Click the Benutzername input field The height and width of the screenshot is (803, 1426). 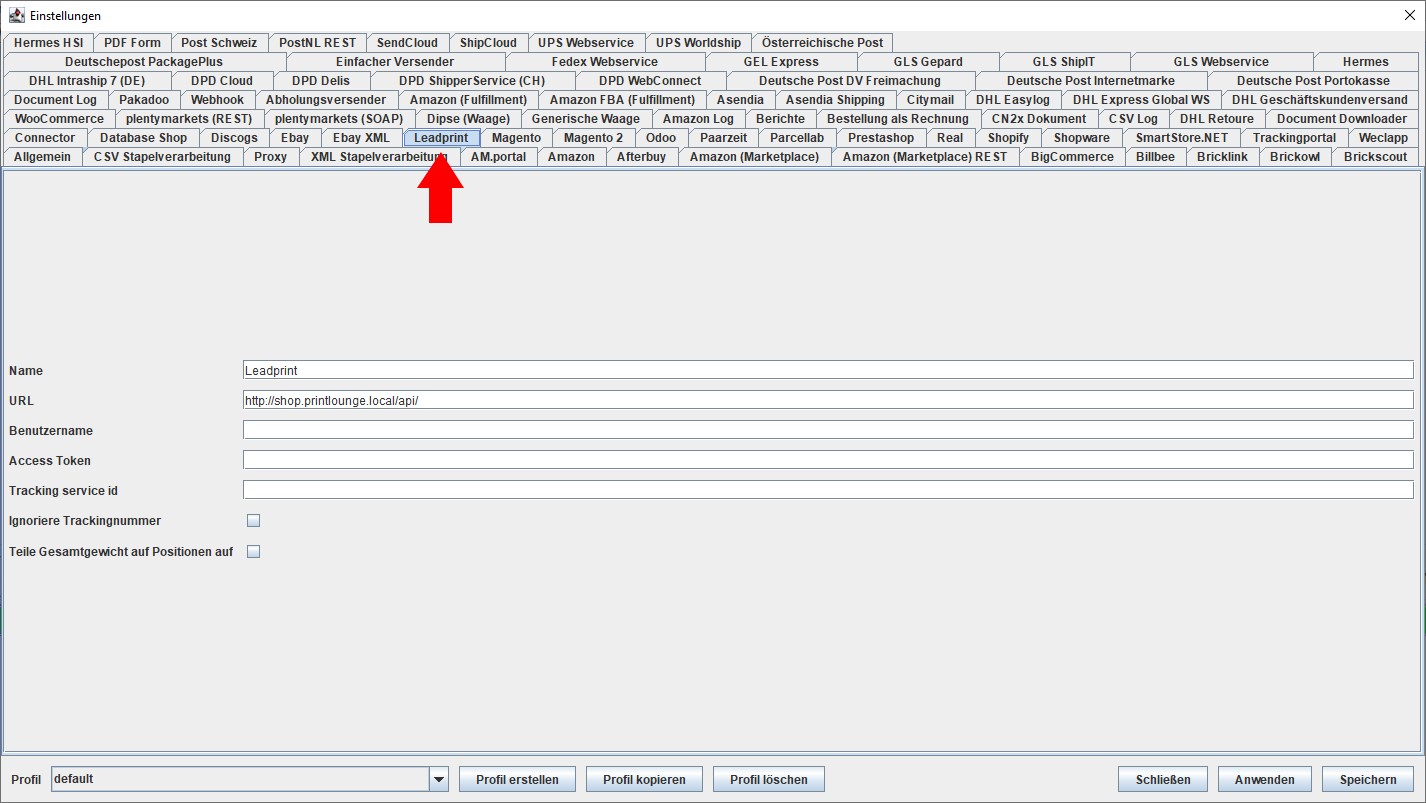[828, 430]
